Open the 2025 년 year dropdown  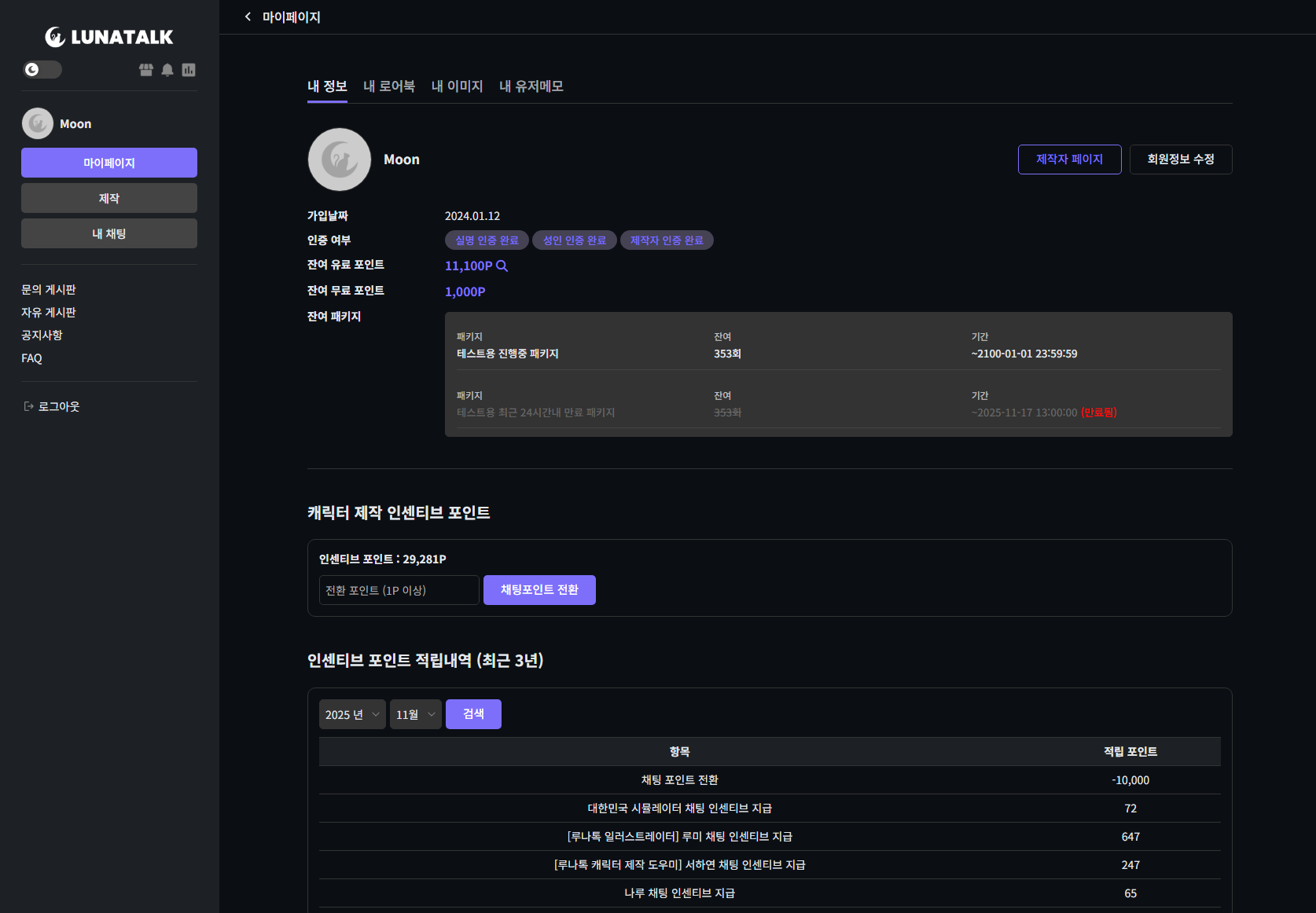click(x=352, y=714)
